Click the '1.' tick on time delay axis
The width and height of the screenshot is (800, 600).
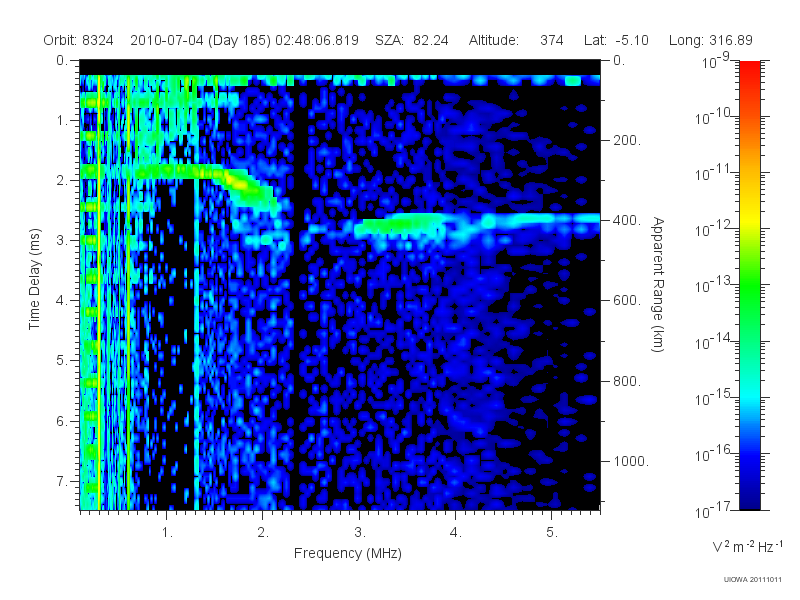click(62, 120)
